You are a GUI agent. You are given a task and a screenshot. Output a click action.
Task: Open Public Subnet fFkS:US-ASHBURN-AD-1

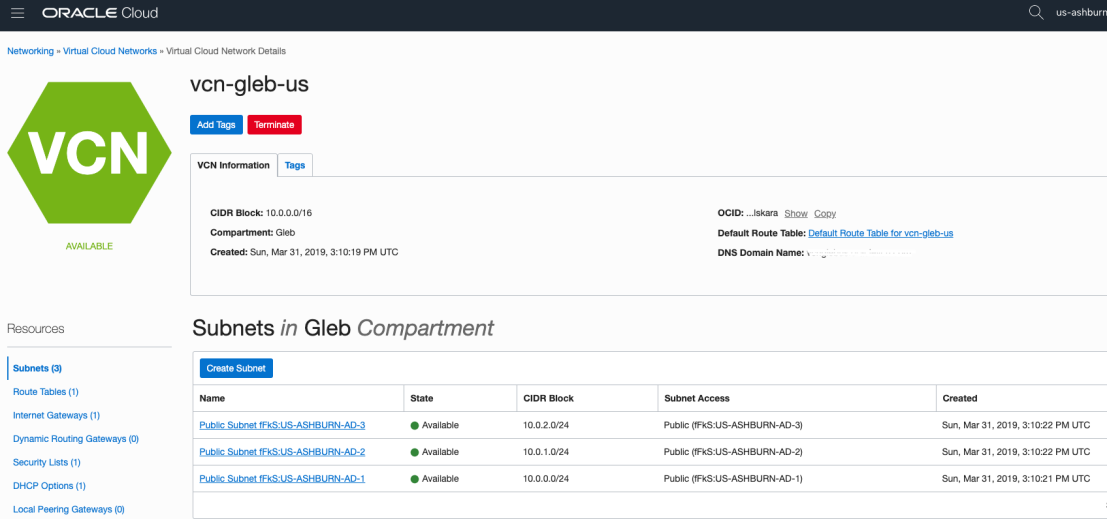[x=282, y=479]
